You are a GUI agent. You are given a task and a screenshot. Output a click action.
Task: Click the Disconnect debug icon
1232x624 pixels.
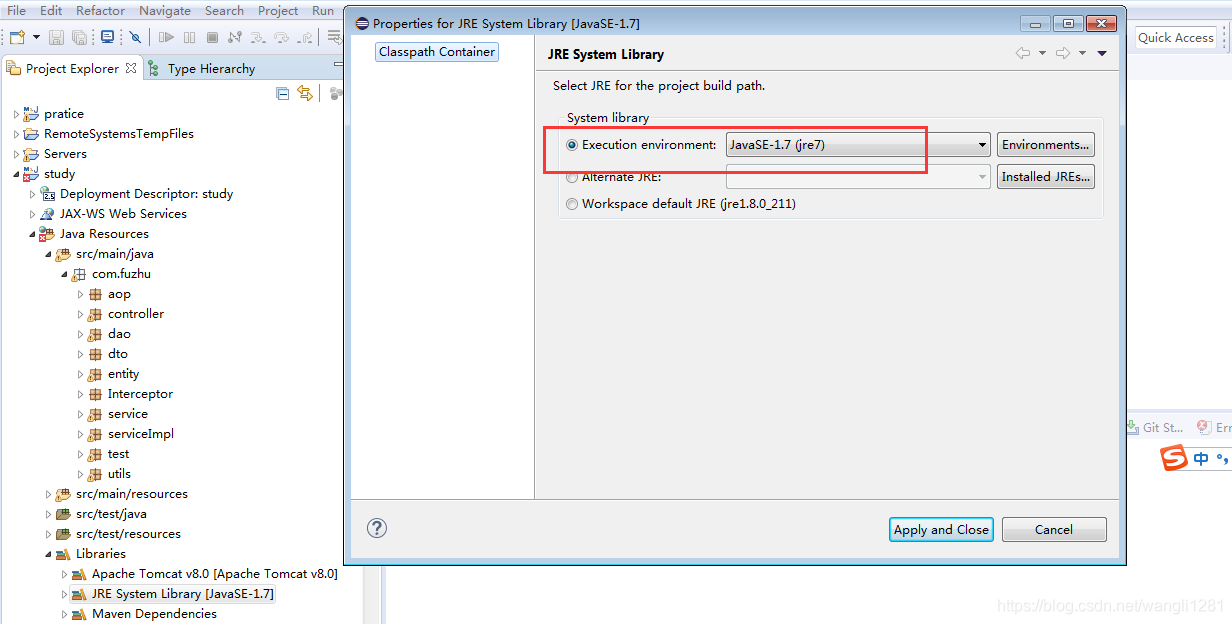point(235,37)
